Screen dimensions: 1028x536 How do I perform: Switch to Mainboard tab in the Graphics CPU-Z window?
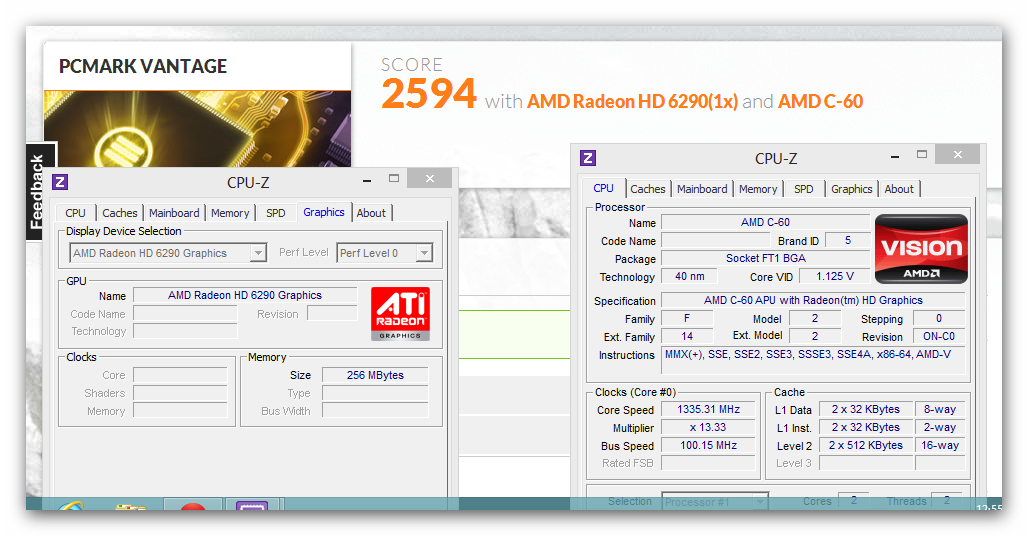click(174, 213)
